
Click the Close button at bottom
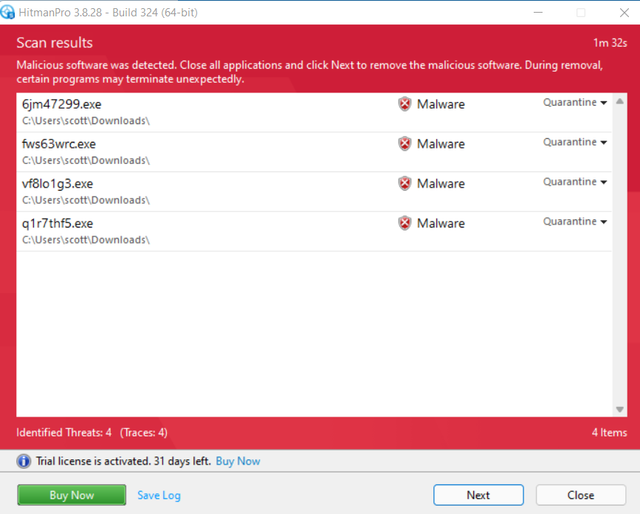580,495
